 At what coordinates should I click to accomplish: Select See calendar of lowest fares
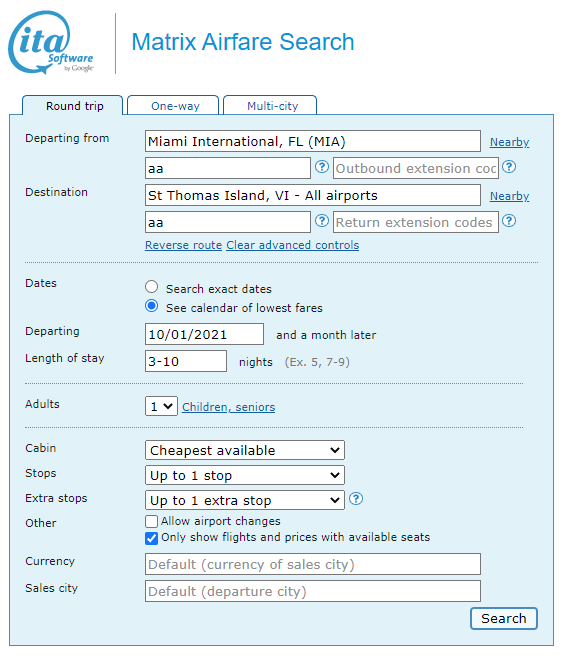pos(152,306)
